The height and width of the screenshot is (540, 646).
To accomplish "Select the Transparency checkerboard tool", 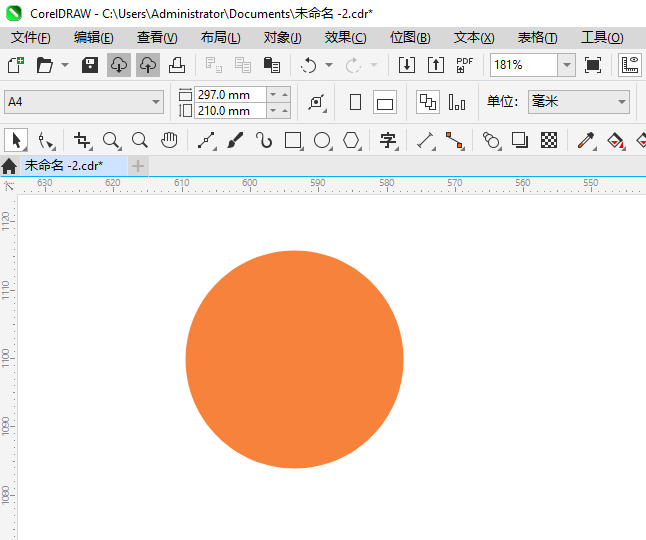I will click(549, 140).
